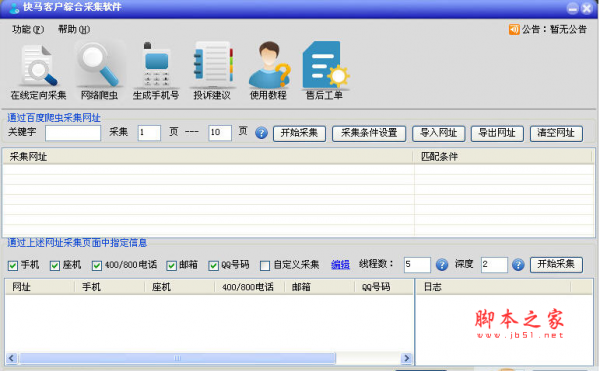Click the 邮箱 column header in results

(x=320, y=287)
